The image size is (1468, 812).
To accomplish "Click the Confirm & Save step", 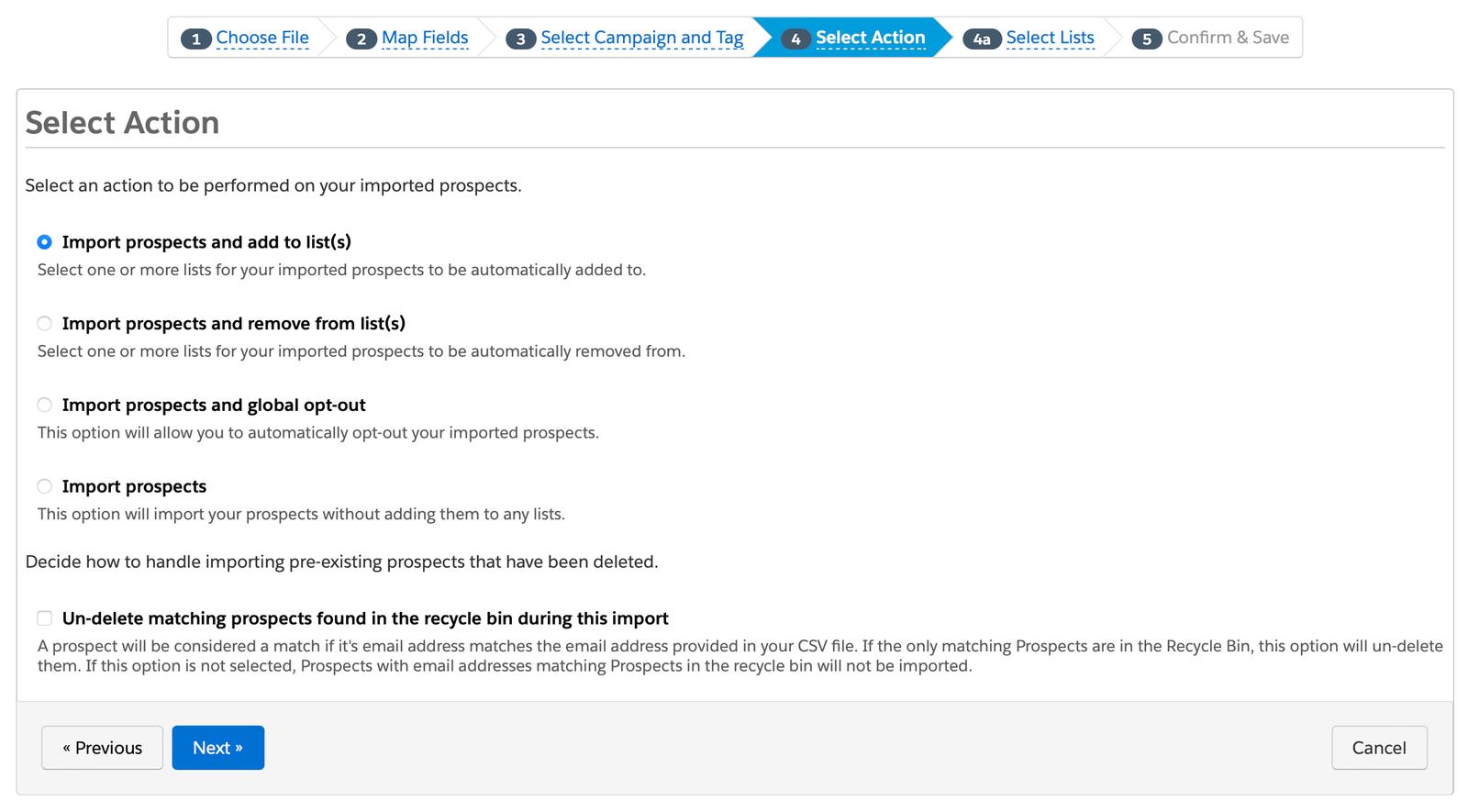I will (x=1228, y=38).
